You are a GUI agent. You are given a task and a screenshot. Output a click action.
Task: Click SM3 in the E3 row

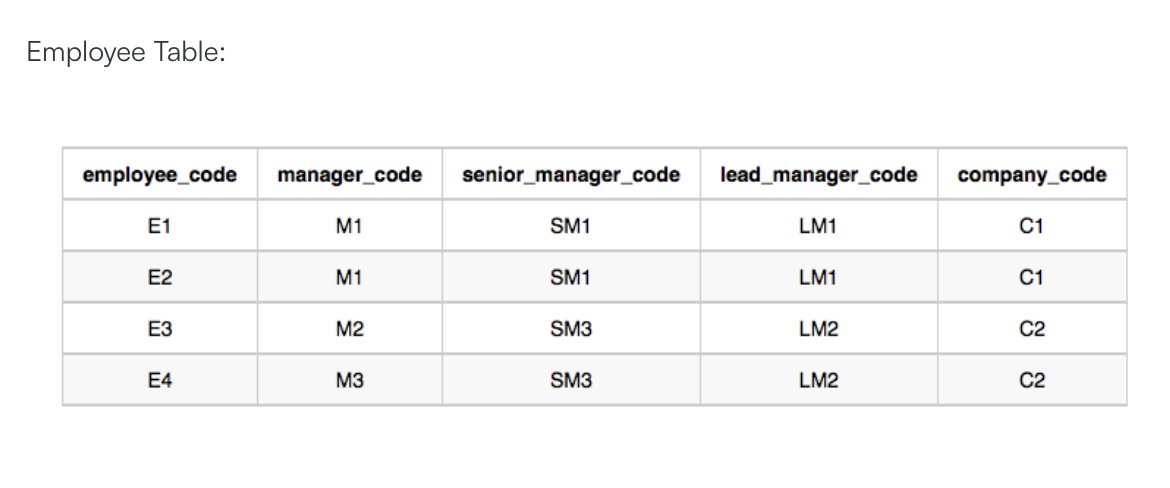pos(571,328)
